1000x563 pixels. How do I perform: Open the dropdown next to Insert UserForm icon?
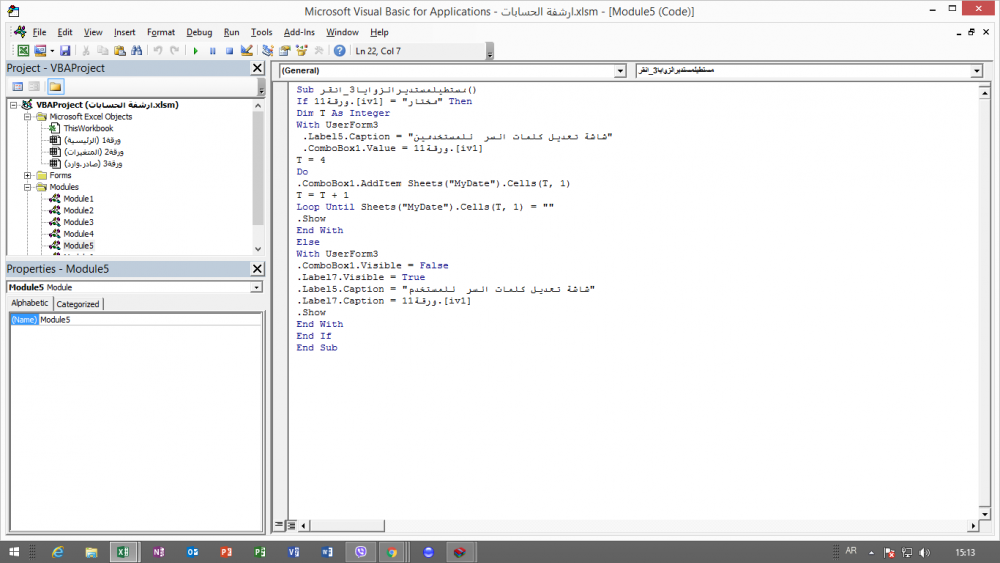52,51
